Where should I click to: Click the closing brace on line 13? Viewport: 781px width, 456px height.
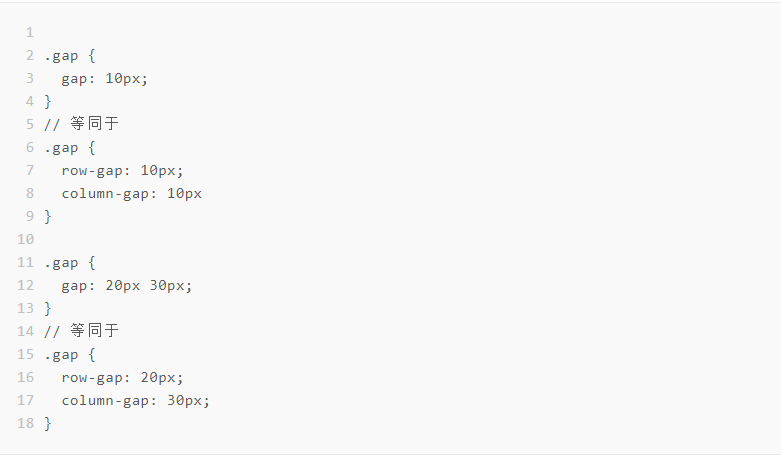click(x=48, y=309)
